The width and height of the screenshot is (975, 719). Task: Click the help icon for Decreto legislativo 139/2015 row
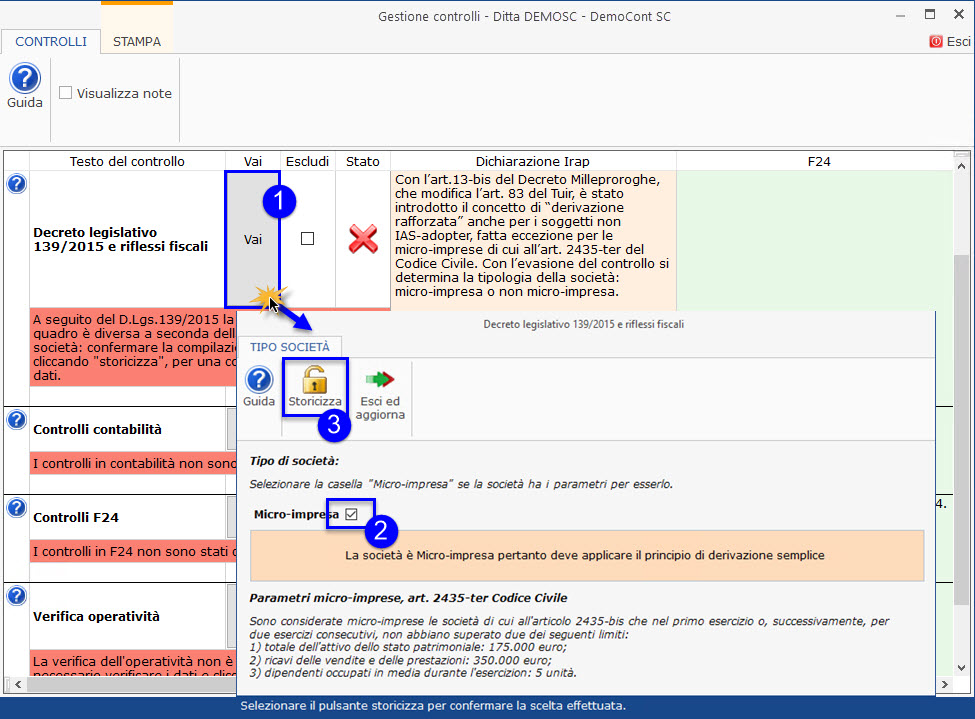click(x=17, y=183)
